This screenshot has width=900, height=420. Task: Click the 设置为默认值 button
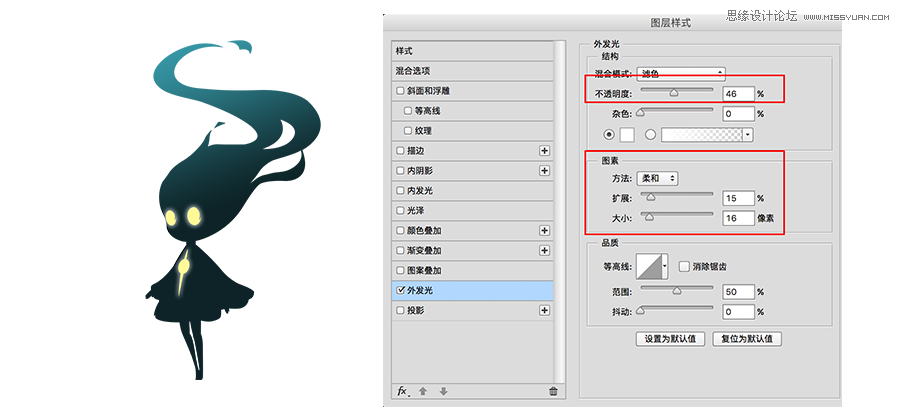pyautogui.click(x=670, y=339)
